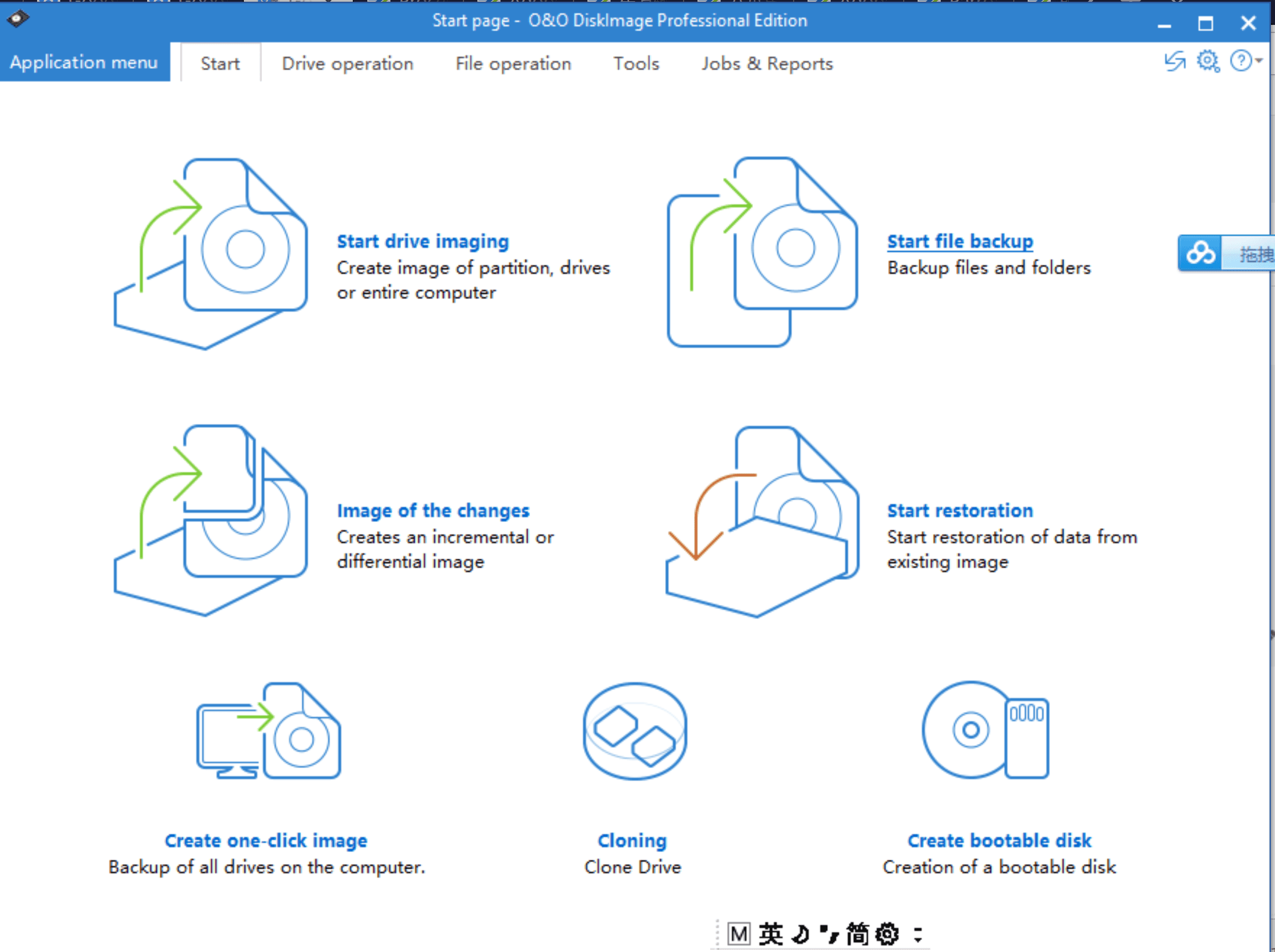Click the Image of the changes icon

point(211,520)
